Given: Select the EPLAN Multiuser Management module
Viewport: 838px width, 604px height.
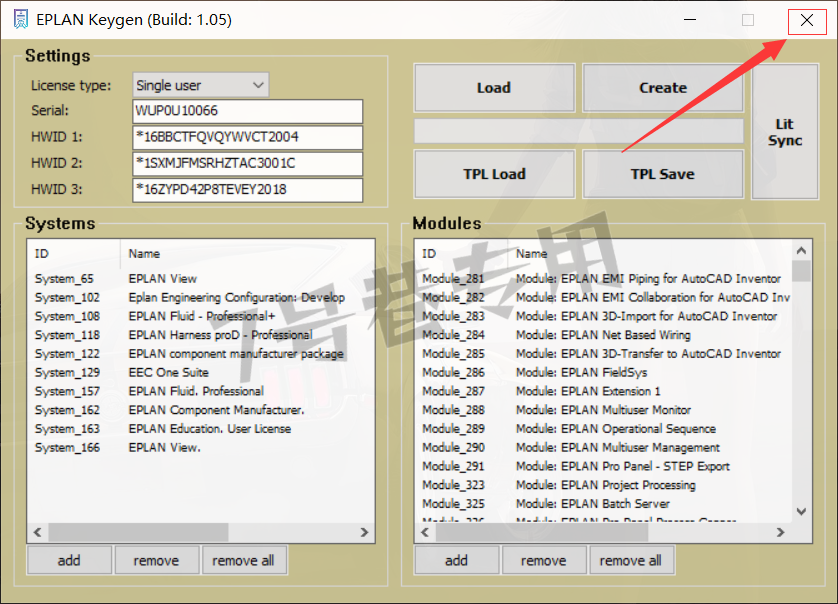Looking at the screenshot, I should [604, 447].
